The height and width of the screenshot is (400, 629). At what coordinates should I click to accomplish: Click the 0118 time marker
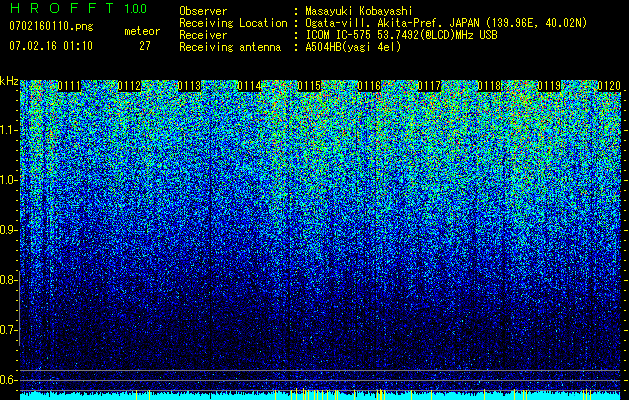(489, 86)
